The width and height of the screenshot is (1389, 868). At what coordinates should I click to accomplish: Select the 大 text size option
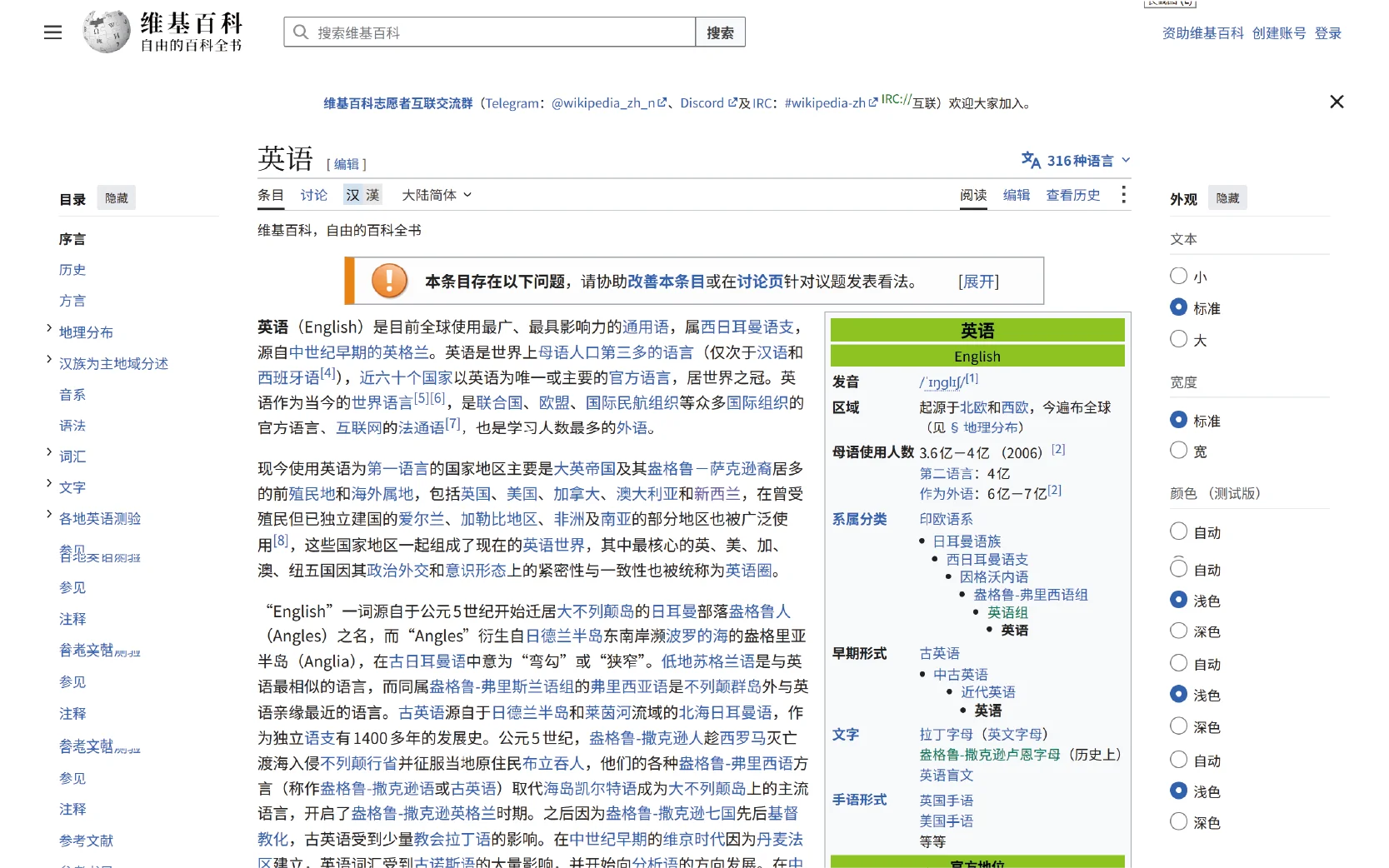[x=1178, y=339]
